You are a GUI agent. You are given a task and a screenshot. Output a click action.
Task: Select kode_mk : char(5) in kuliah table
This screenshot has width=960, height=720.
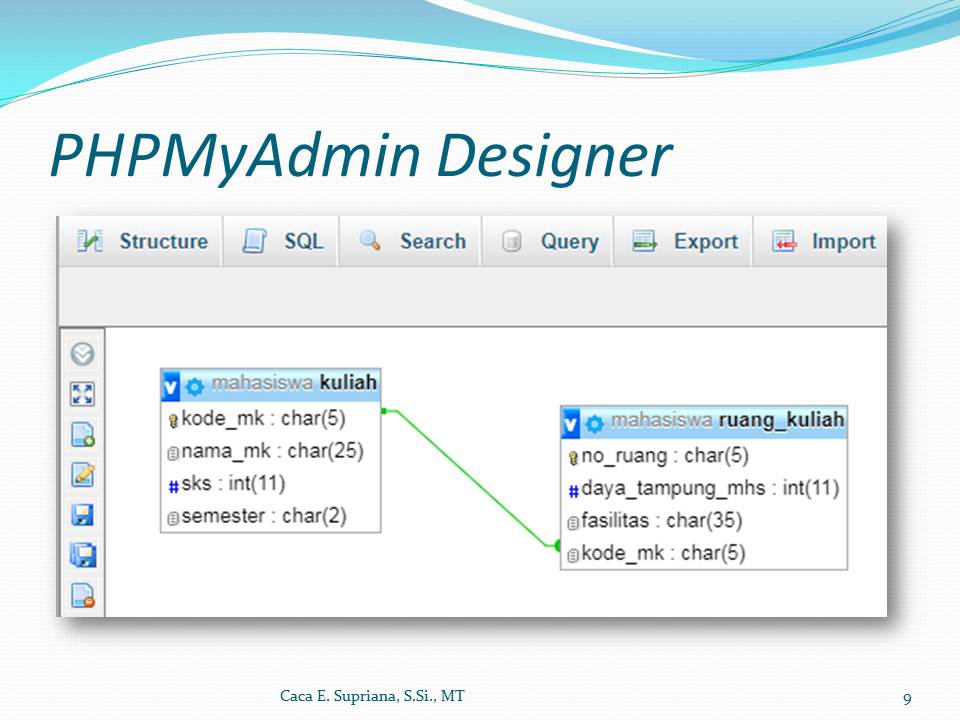[x=264, y=419]
